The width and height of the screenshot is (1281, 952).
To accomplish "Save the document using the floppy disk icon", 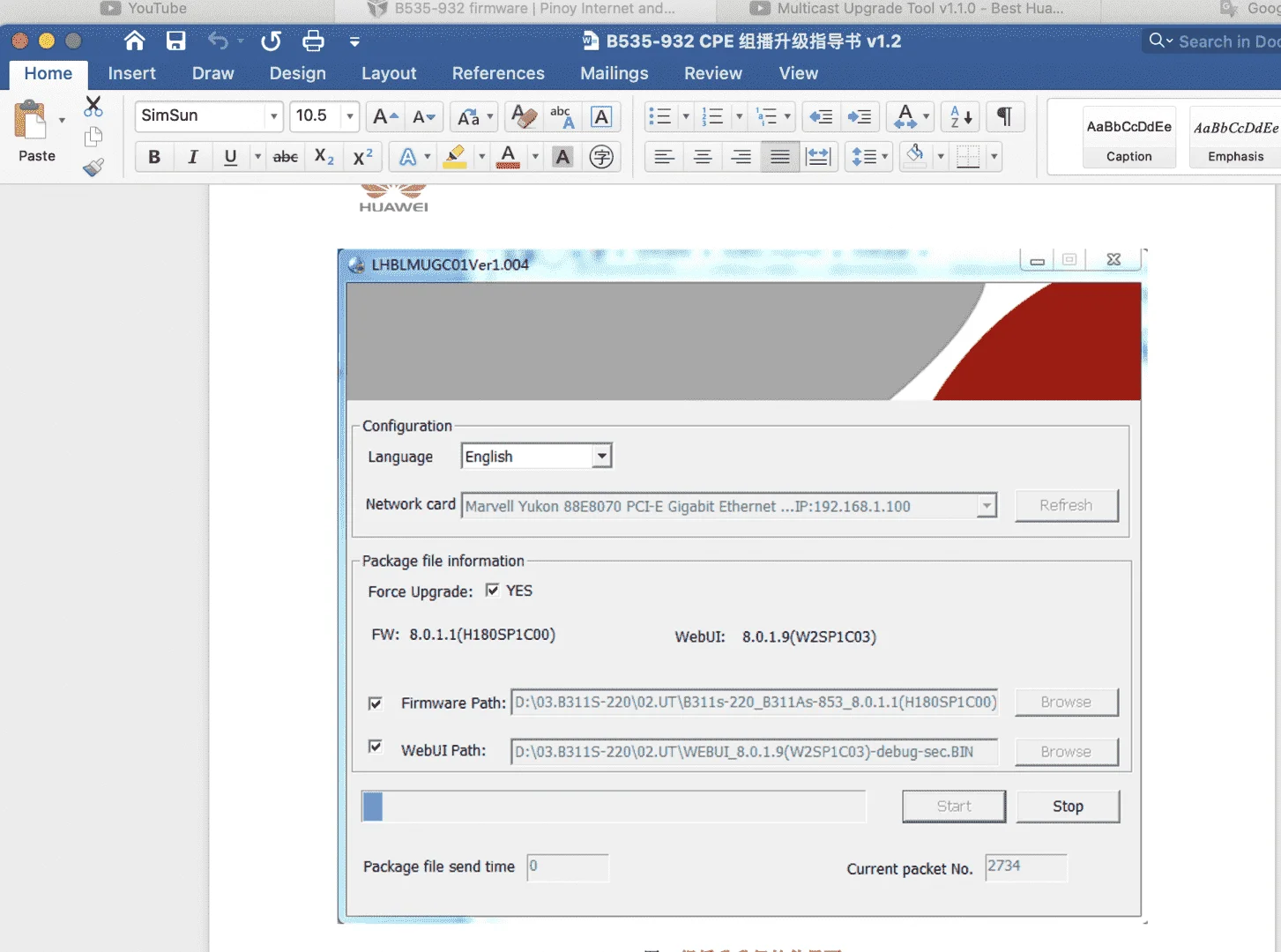I will point(176,41).
